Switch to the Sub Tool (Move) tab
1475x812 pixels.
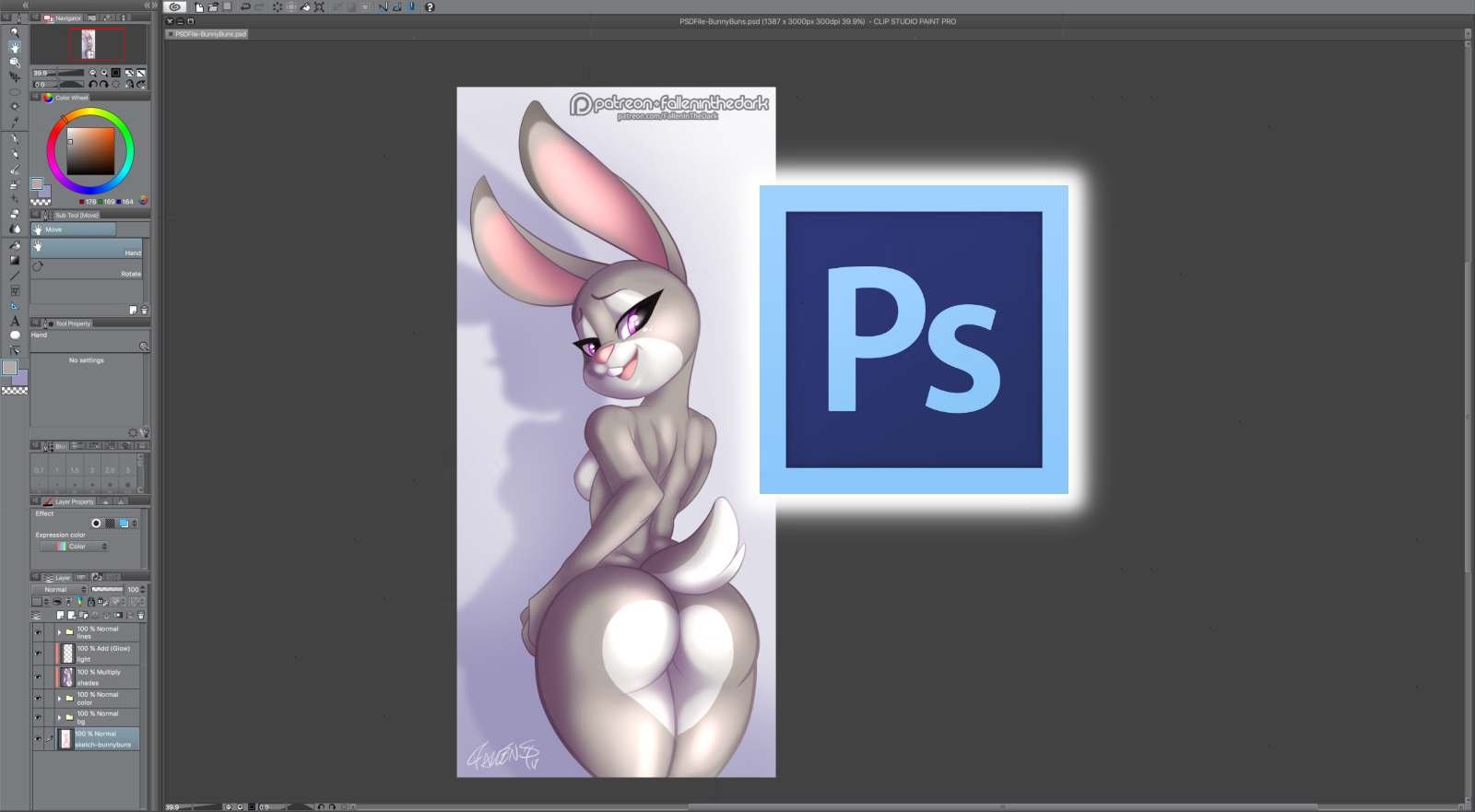tap(72, 215)
